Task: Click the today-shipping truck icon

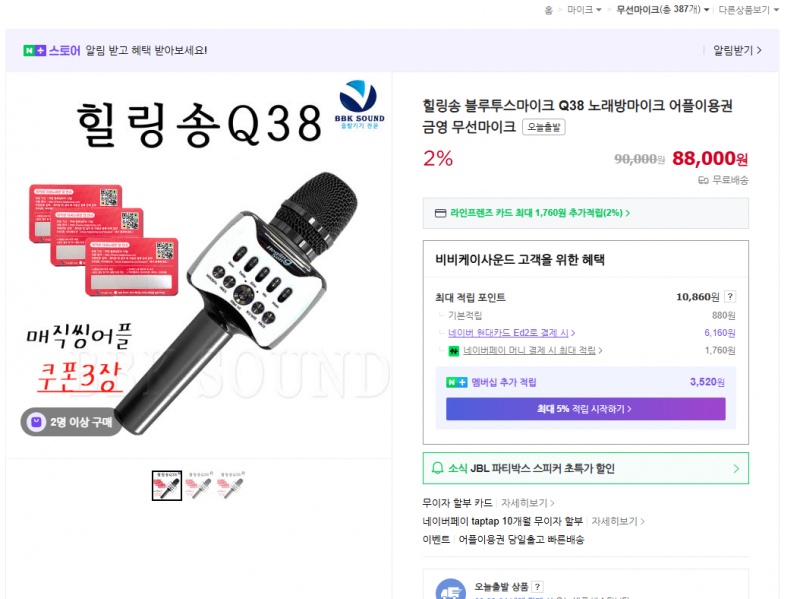Action: [451, 589]
